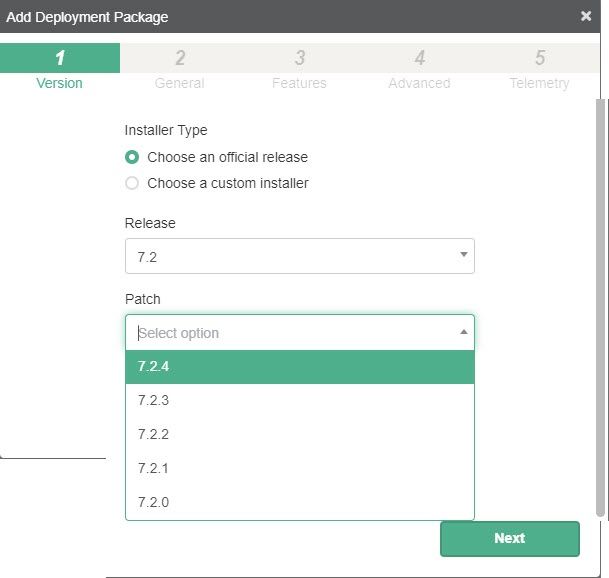
Task: Open the Release dropdown showing 7.2
Action: click(290, 256)
